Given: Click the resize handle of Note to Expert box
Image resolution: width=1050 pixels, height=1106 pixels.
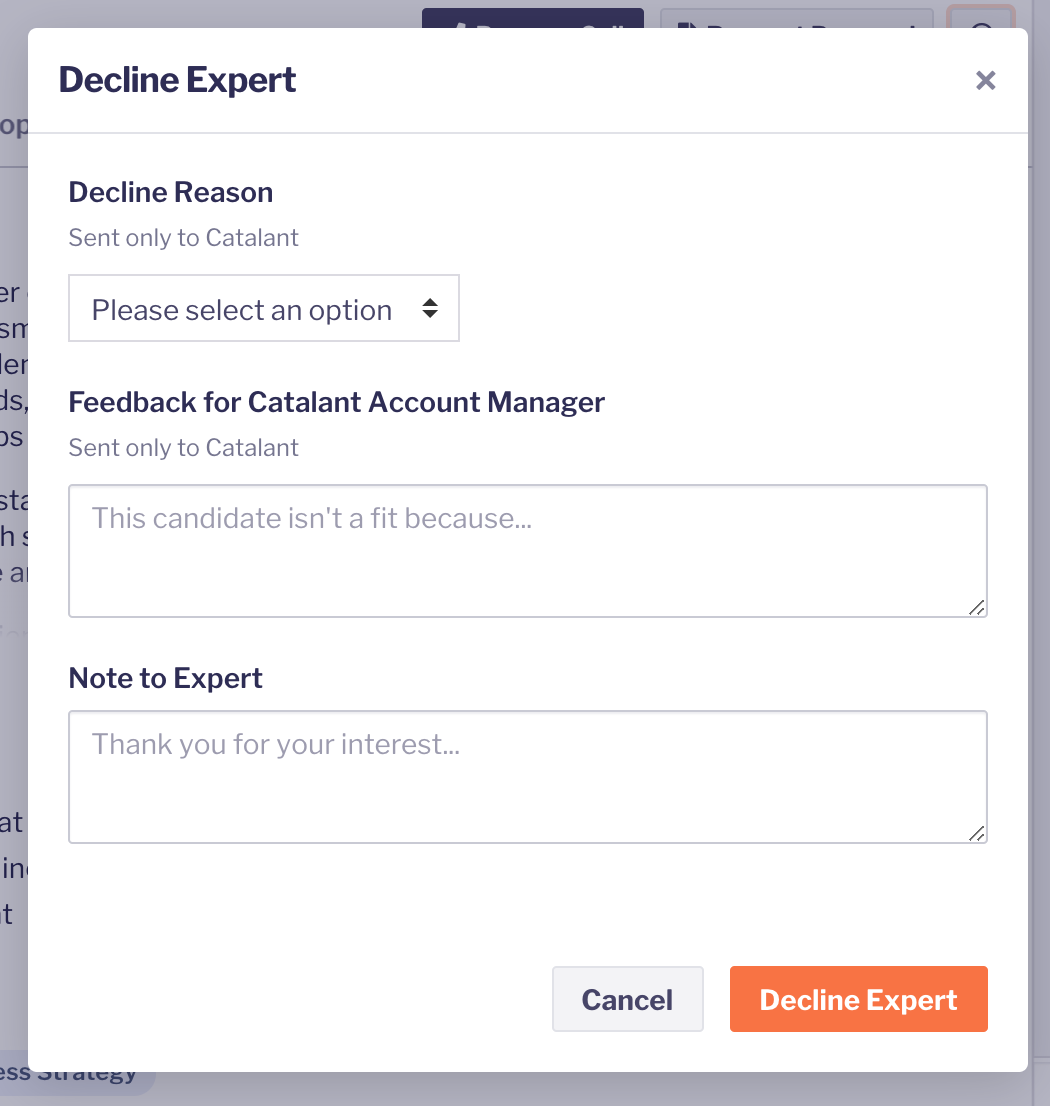Looking at the screenshot, I should click(x=977, y=833).
